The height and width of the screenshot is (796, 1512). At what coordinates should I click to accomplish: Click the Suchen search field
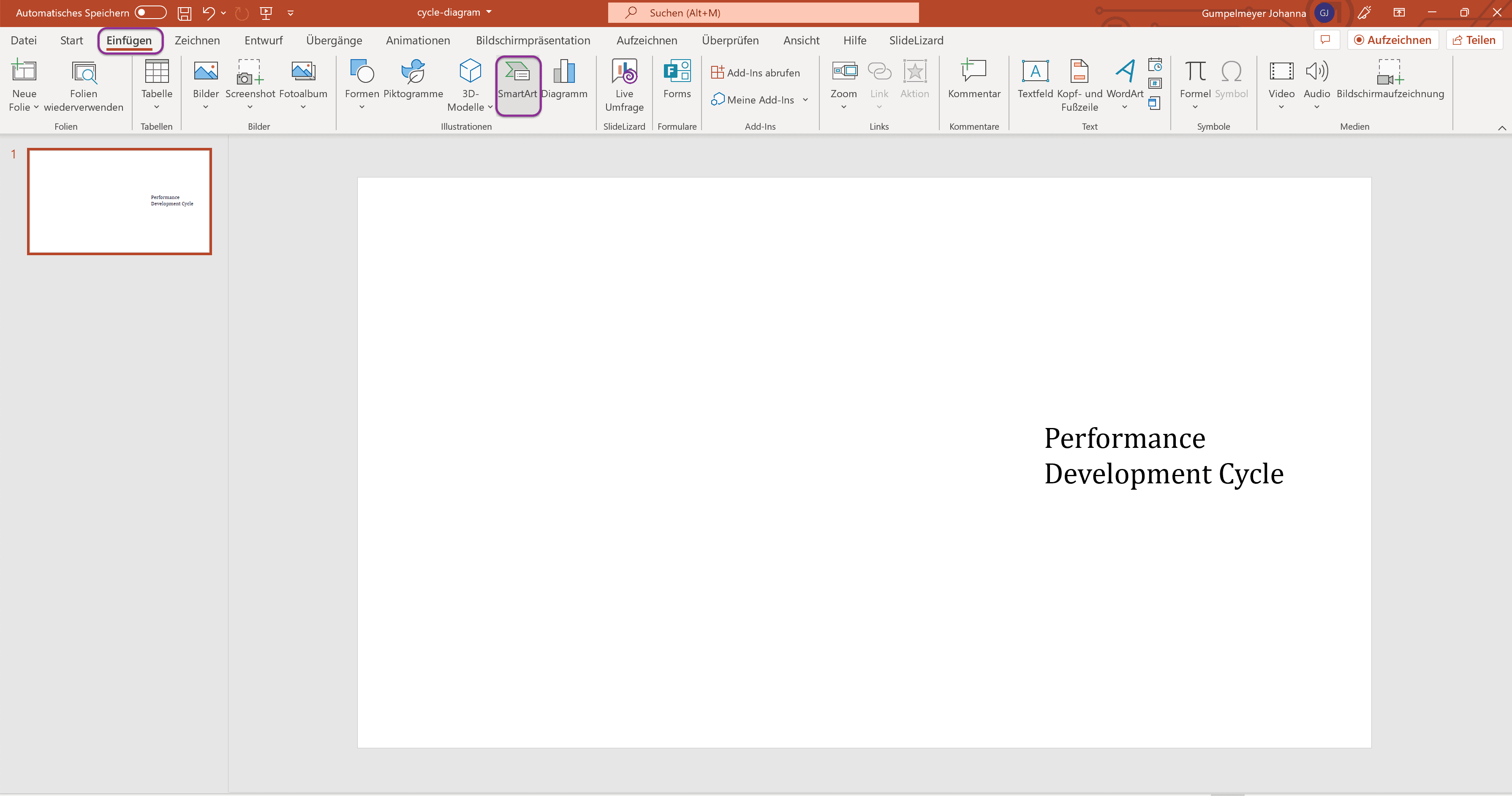click(x=763, y=12)
